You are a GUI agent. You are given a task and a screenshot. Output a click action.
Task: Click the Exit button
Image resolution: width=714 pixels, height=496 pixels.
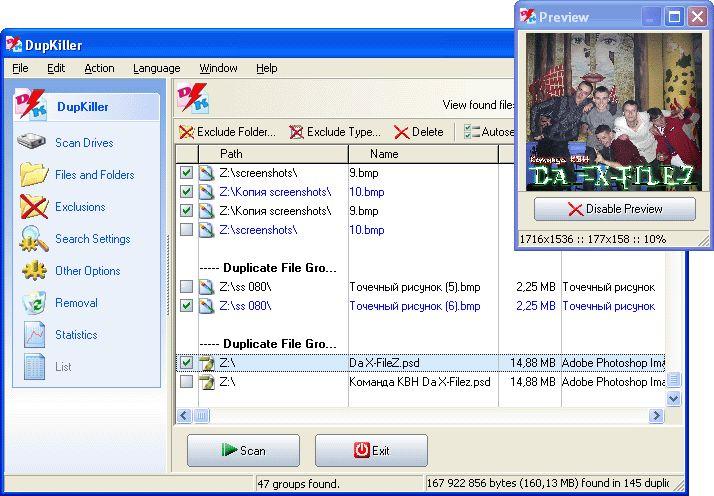click(x=371, y=450)
